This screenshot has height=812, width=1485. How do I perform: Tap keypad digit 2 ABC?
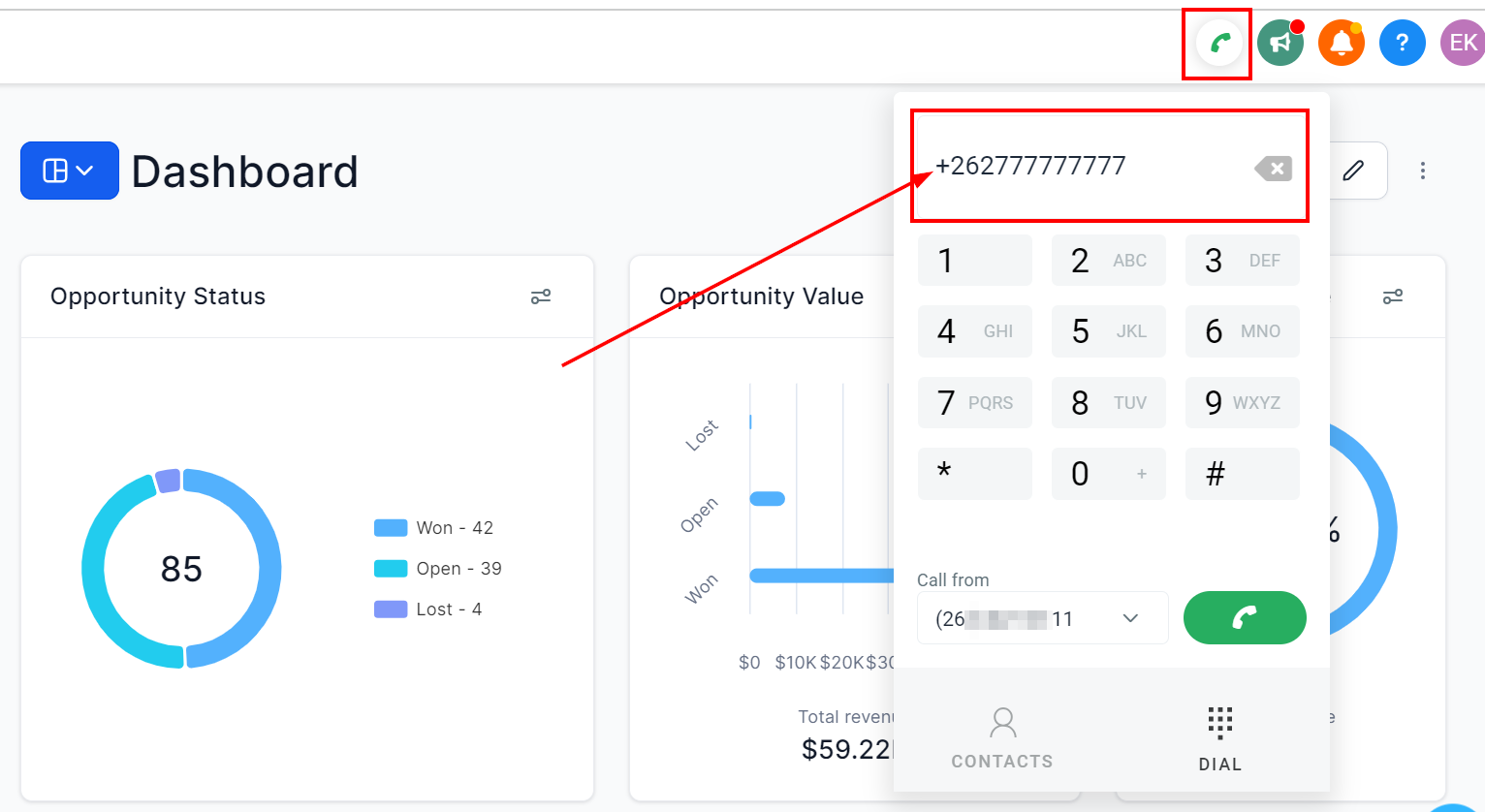point(1109,261)
